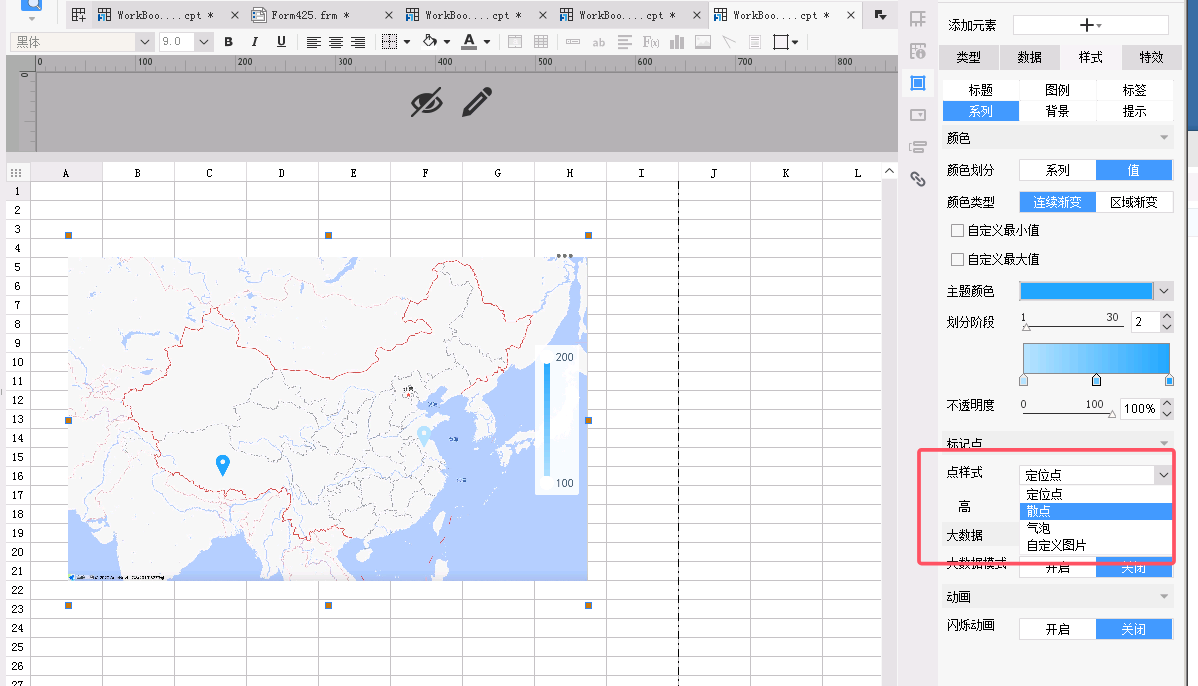Click the hide chart eye-slash icon
1198x686 pixels.
click(426, 102)
